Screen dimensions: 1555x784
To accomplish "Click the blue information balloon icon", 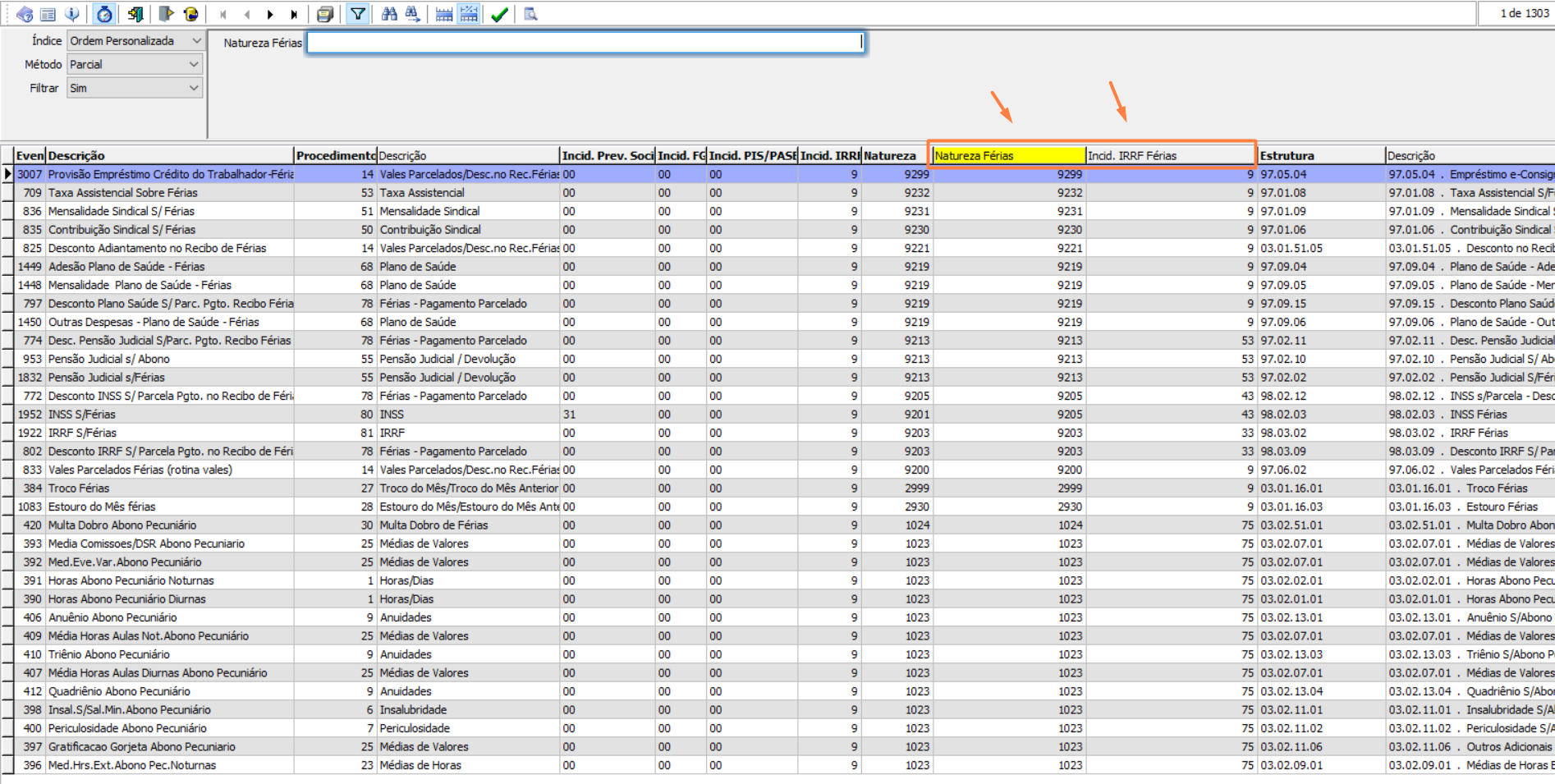I will click(x=72, y=14).
